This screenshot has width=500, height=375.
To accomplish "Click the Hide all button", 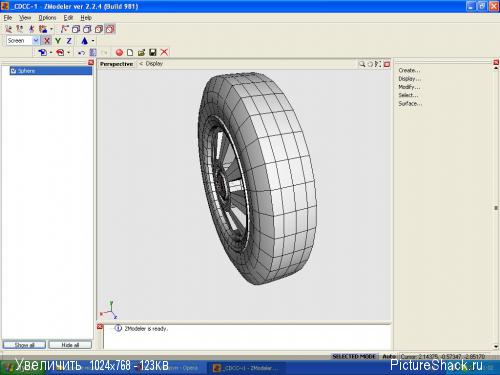I will [70, 345].
